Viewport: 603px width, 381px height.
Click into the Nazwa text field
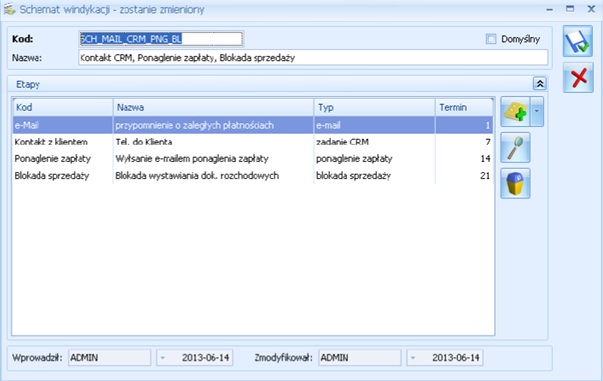coord(313,58)
